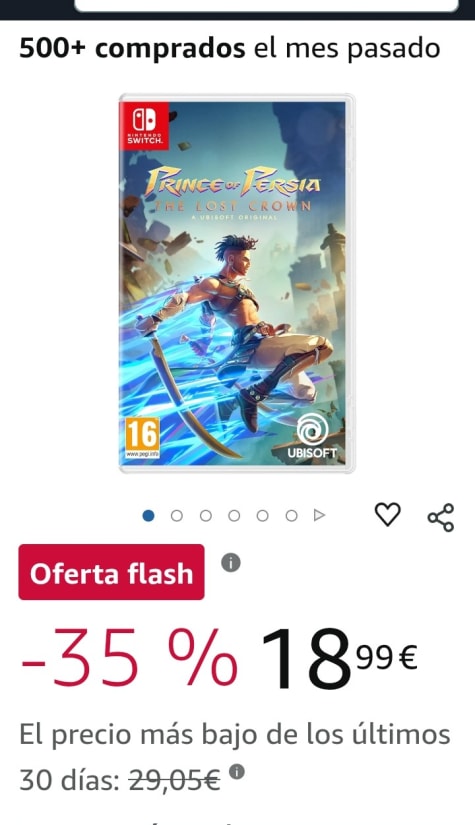
Task: Open the Prince of Persia cover image
Action: pos(237,284)
